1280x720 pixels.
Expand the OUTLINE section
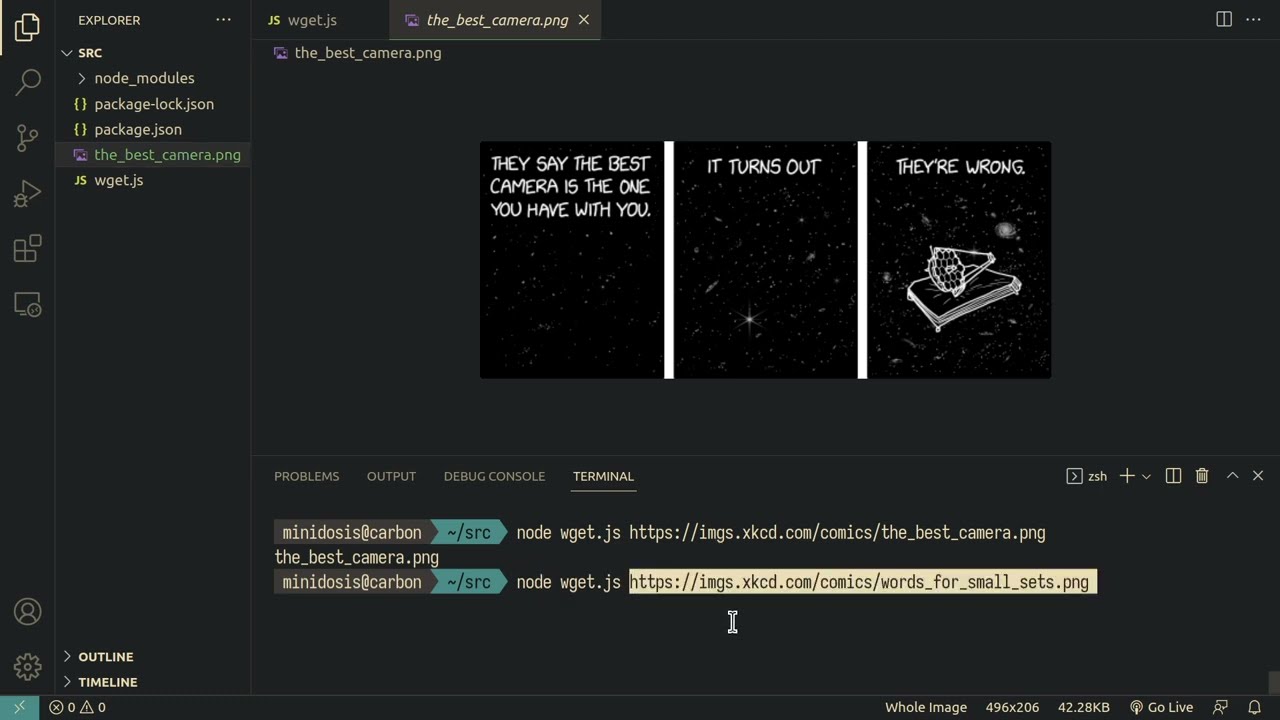153,657
